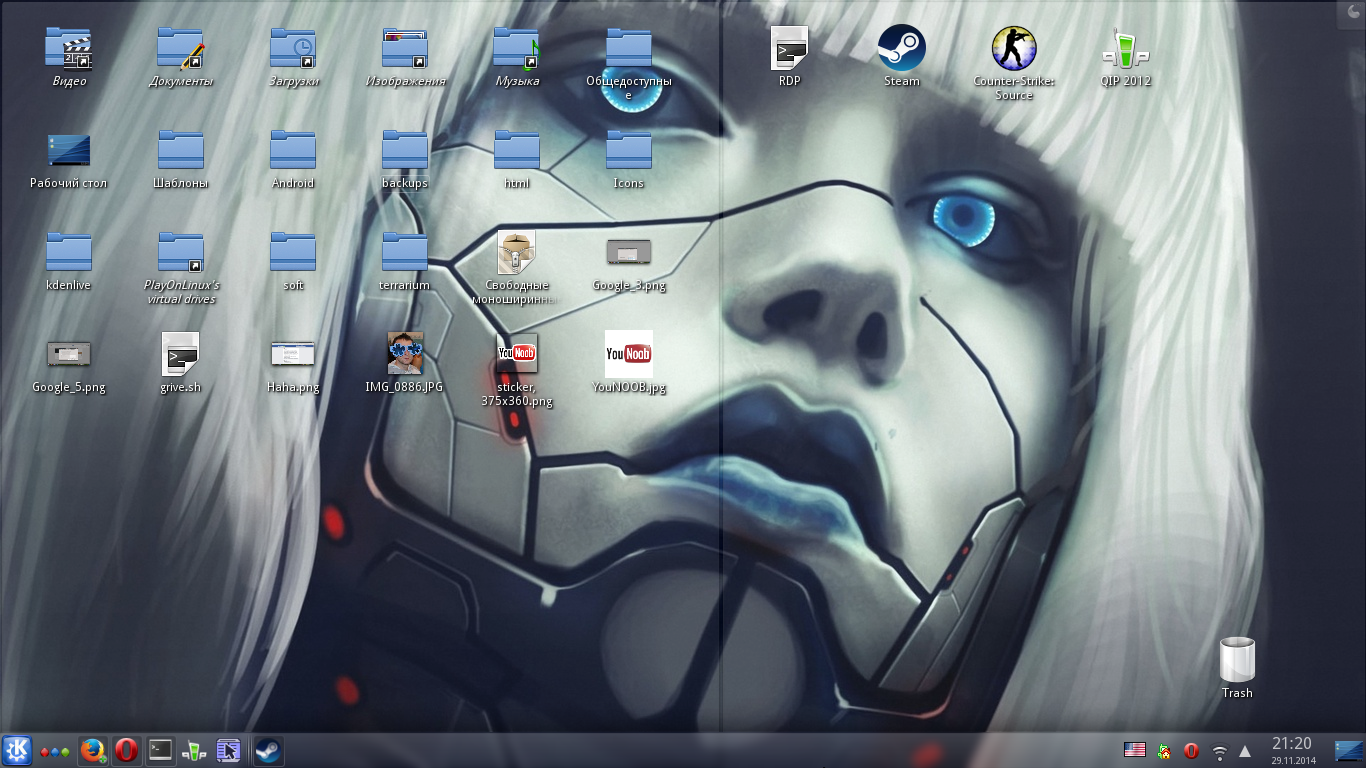Open the KDE application launcher menu
Image resolution: width=1366 pixels, height=768 pixels.
click(x=16, y=750)
